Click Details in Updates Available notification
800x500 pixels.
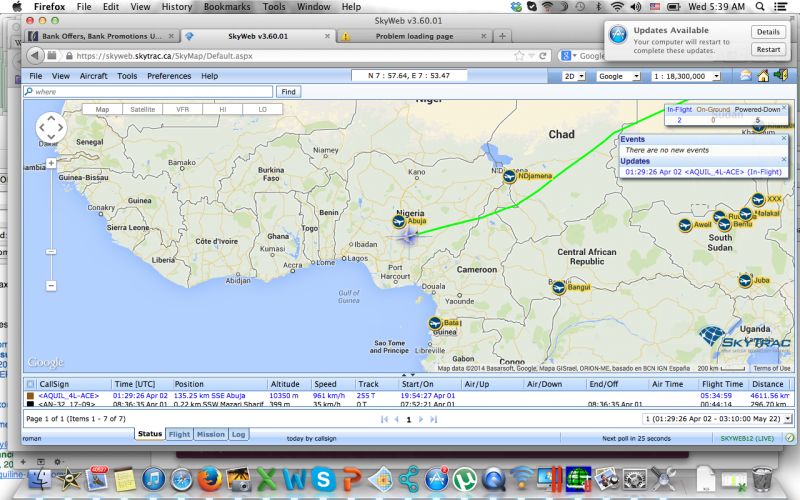[768, 32]
